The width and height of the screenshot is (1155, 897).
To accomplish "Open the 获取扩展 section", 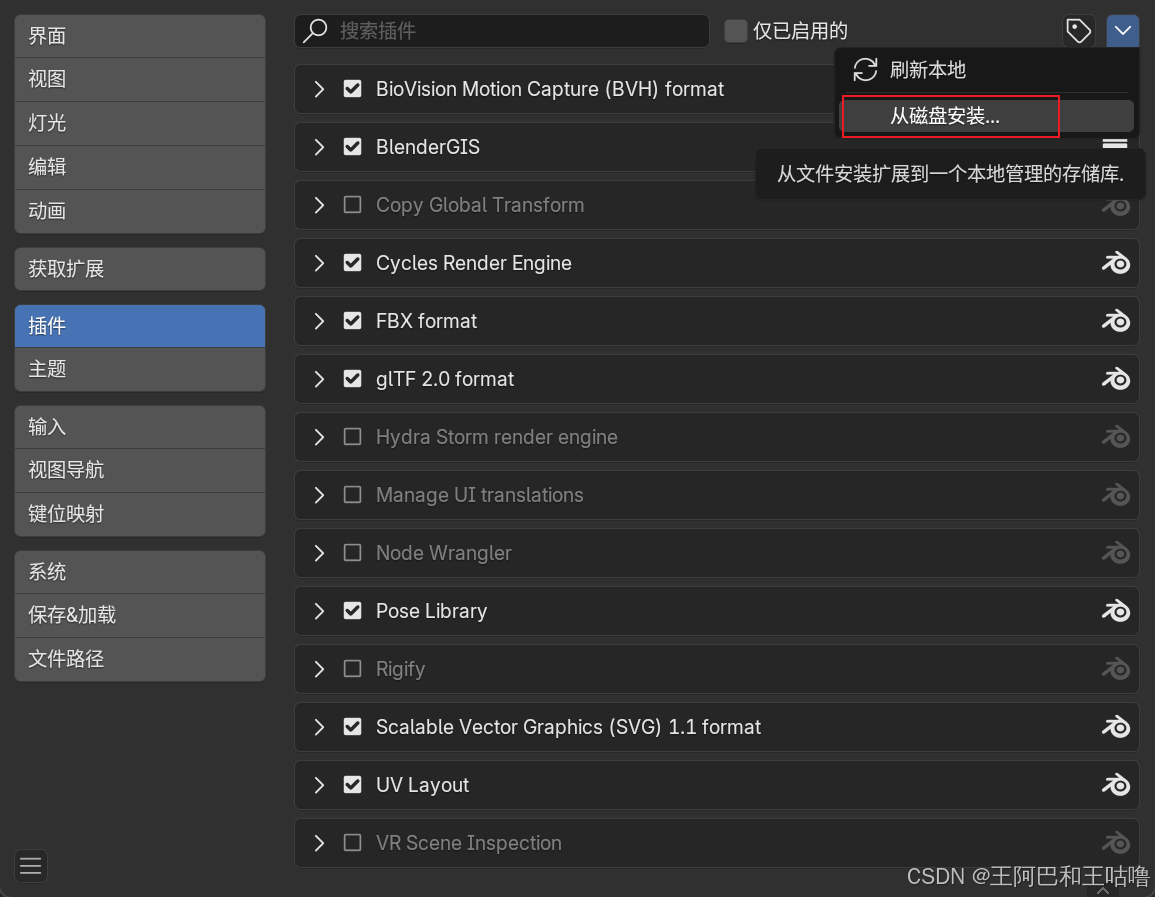I will (140, 269).
